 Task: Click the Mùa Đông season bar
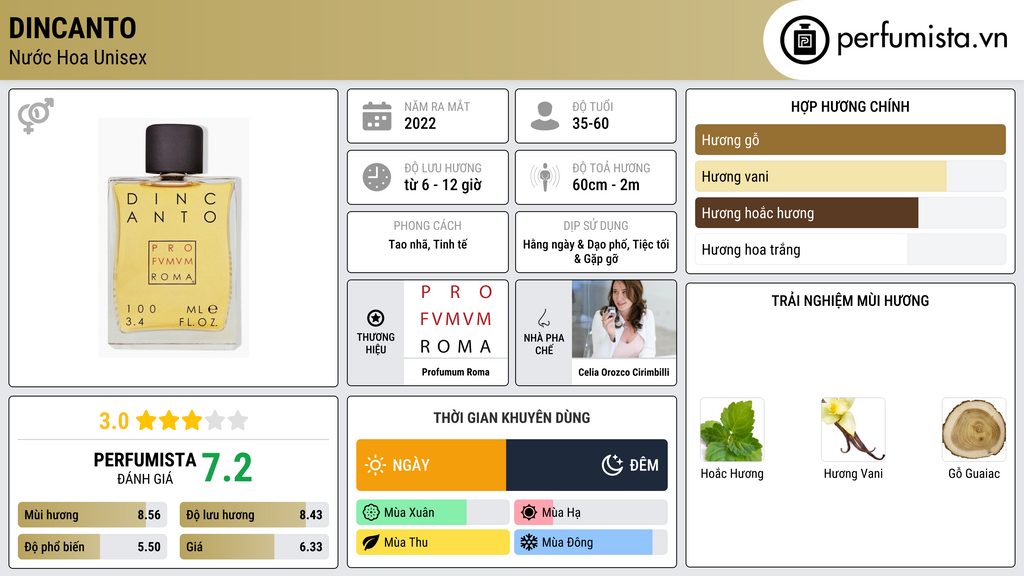coord(591,542)
